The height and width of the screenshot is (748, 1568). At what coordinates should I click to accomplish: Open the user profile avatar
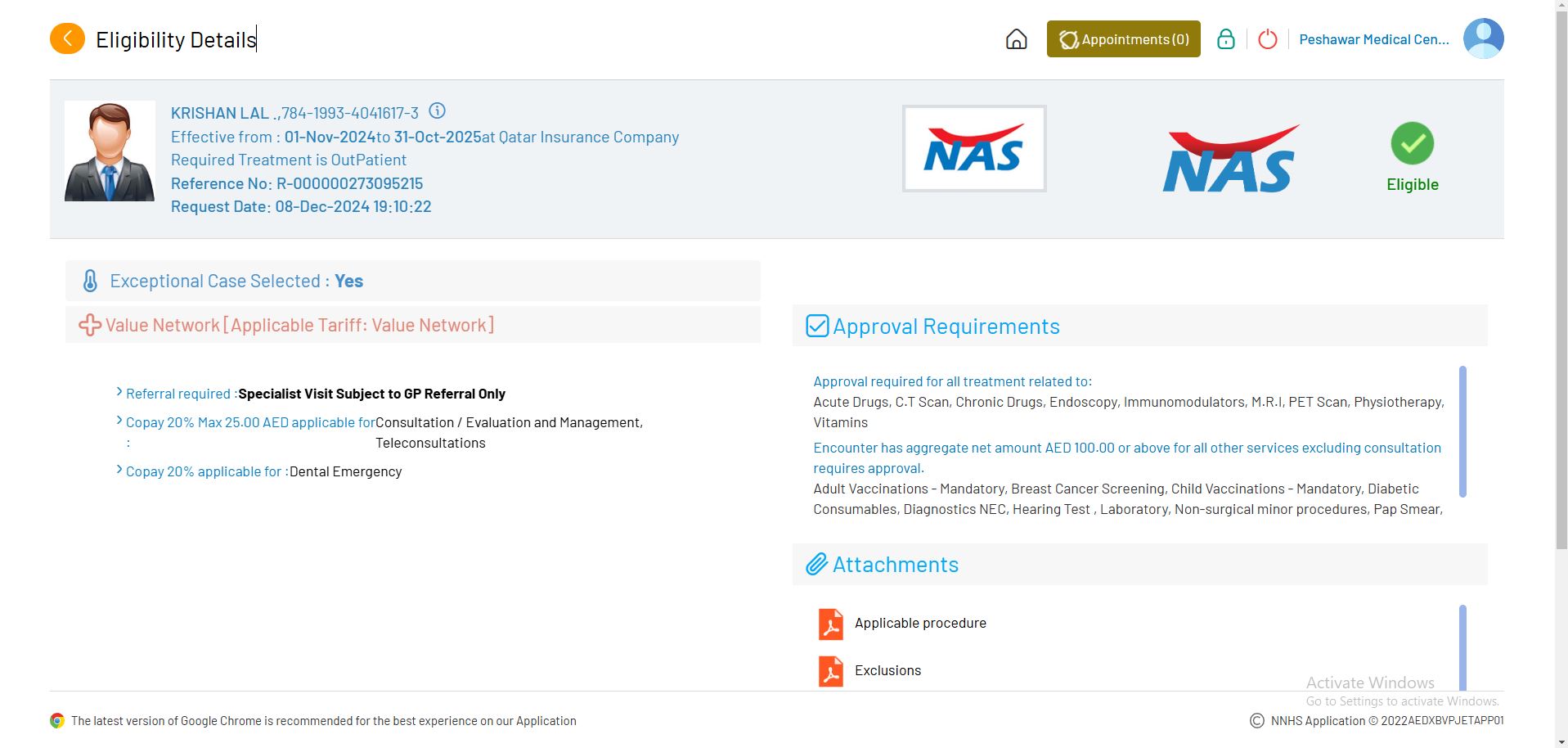[x=1483, y=38]
